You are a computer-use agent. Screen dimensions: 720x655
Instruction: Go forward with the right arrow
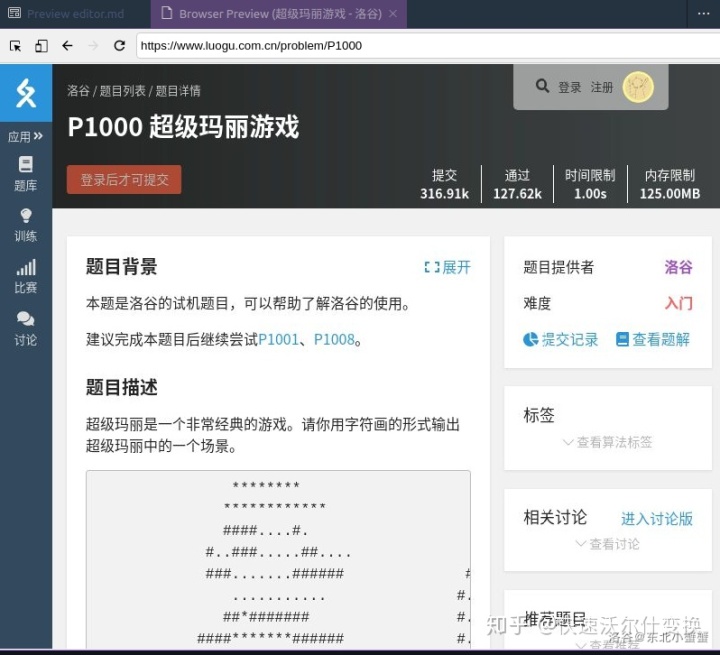pyautogui.click(x=93, y=46)
